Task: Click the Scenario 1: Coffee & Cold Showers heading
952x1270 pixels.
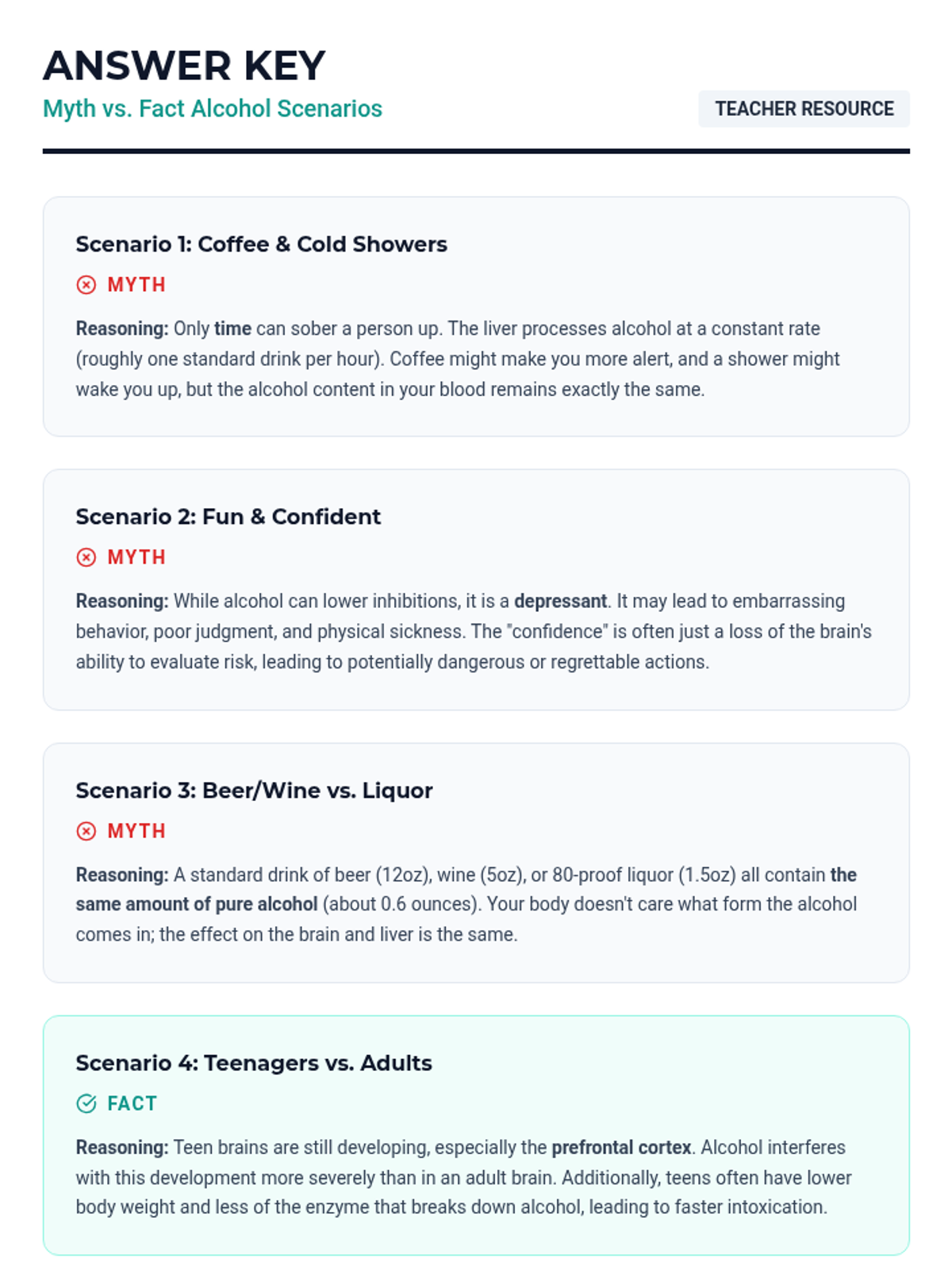Action: (261, 244)
